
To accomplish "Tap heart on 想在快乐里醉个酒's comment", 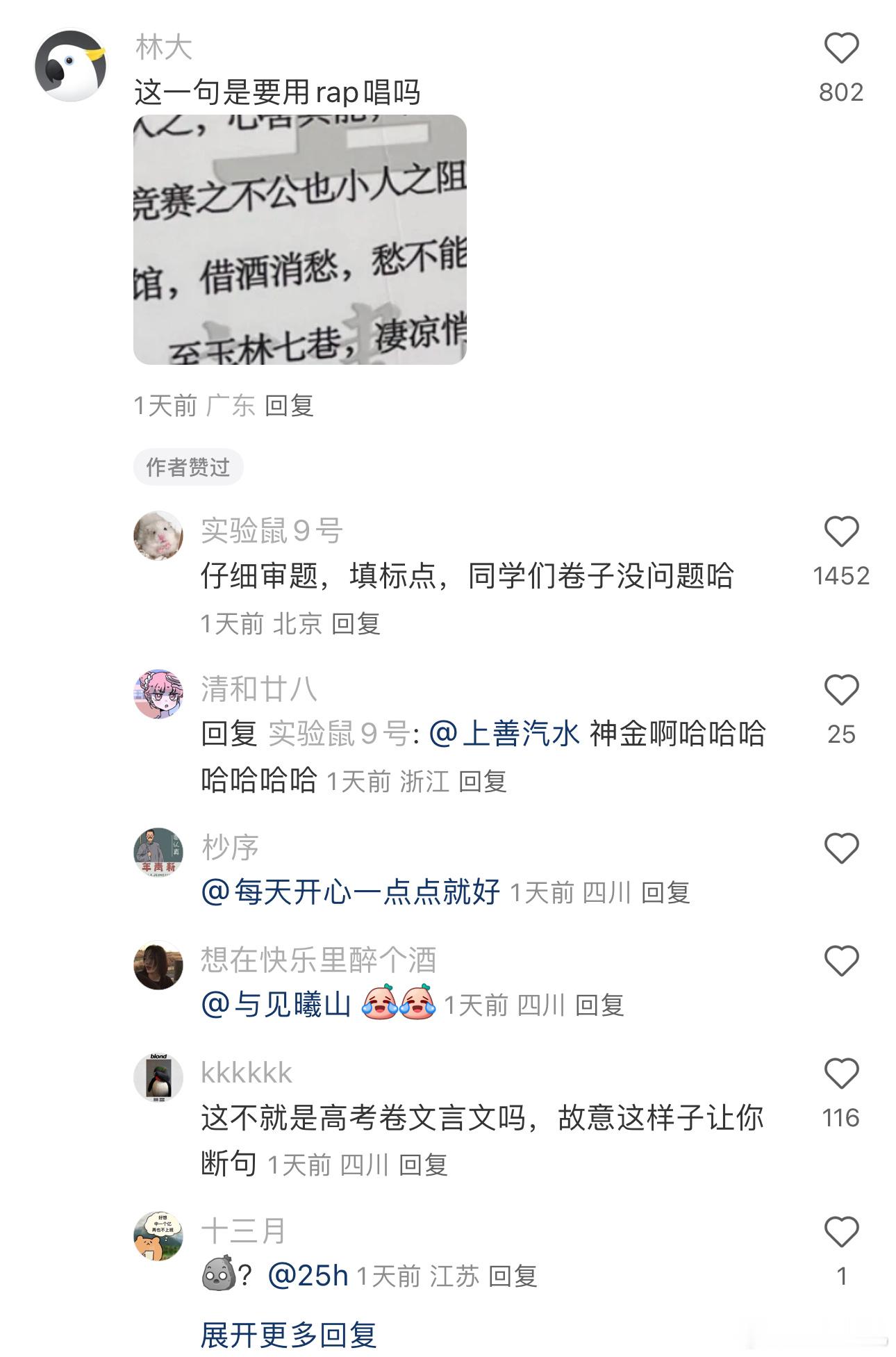I will coord(841,962).
